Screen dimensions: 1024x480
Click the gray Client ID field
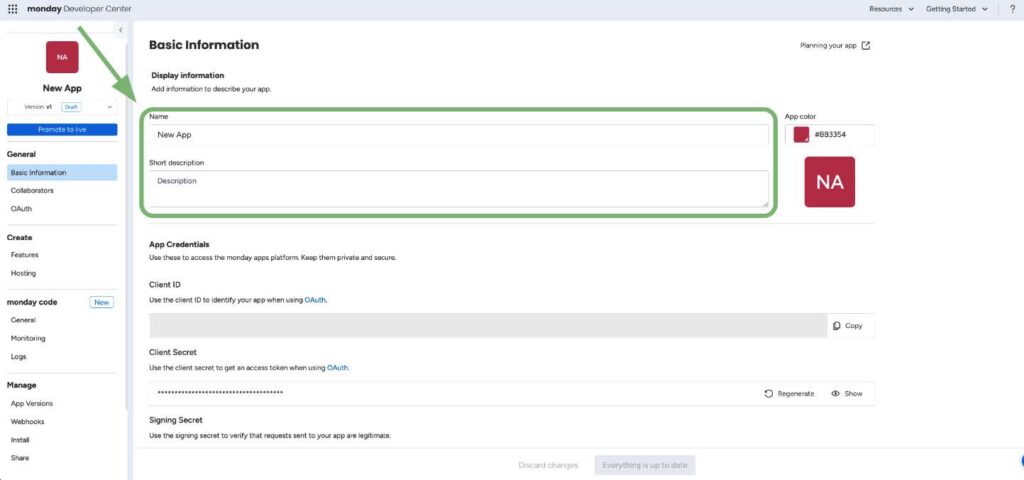tap(488, 325)
